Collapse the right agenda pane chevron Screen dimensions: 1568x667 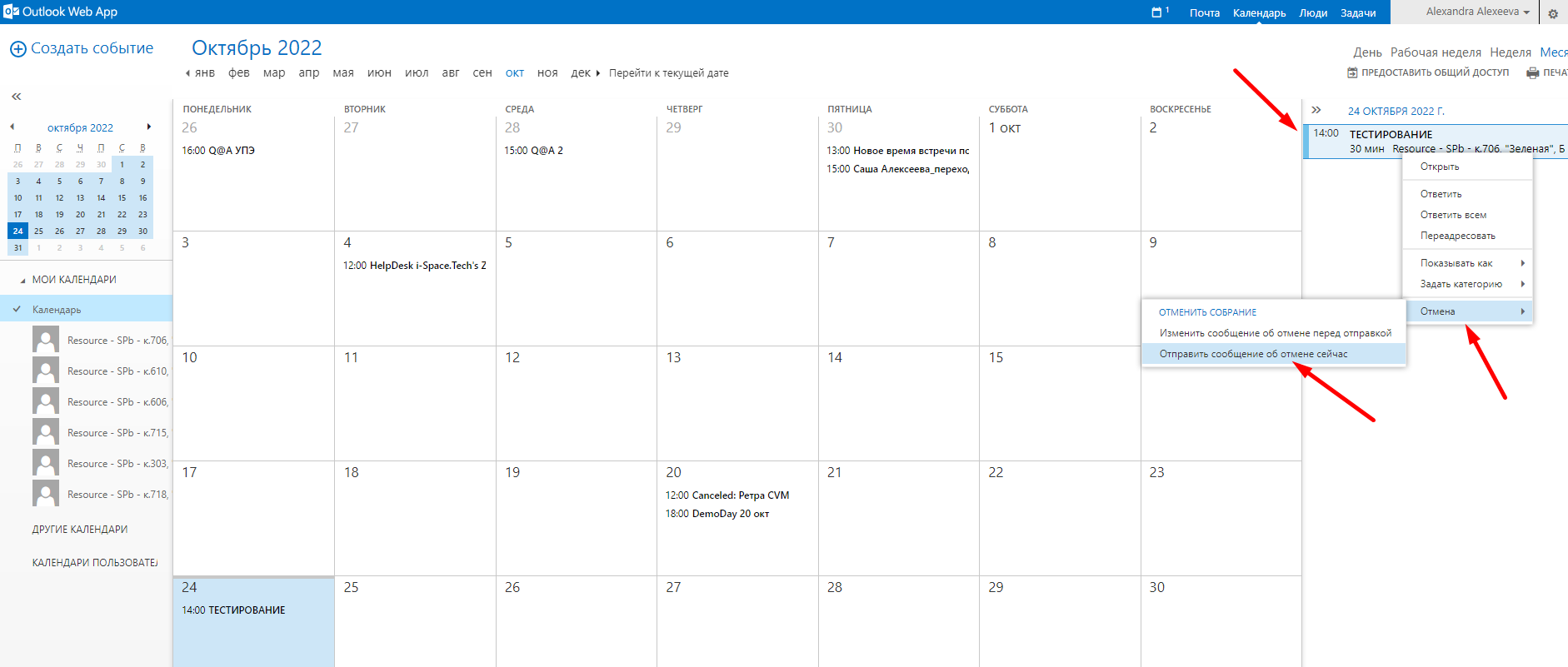(x=1316, y=110)
